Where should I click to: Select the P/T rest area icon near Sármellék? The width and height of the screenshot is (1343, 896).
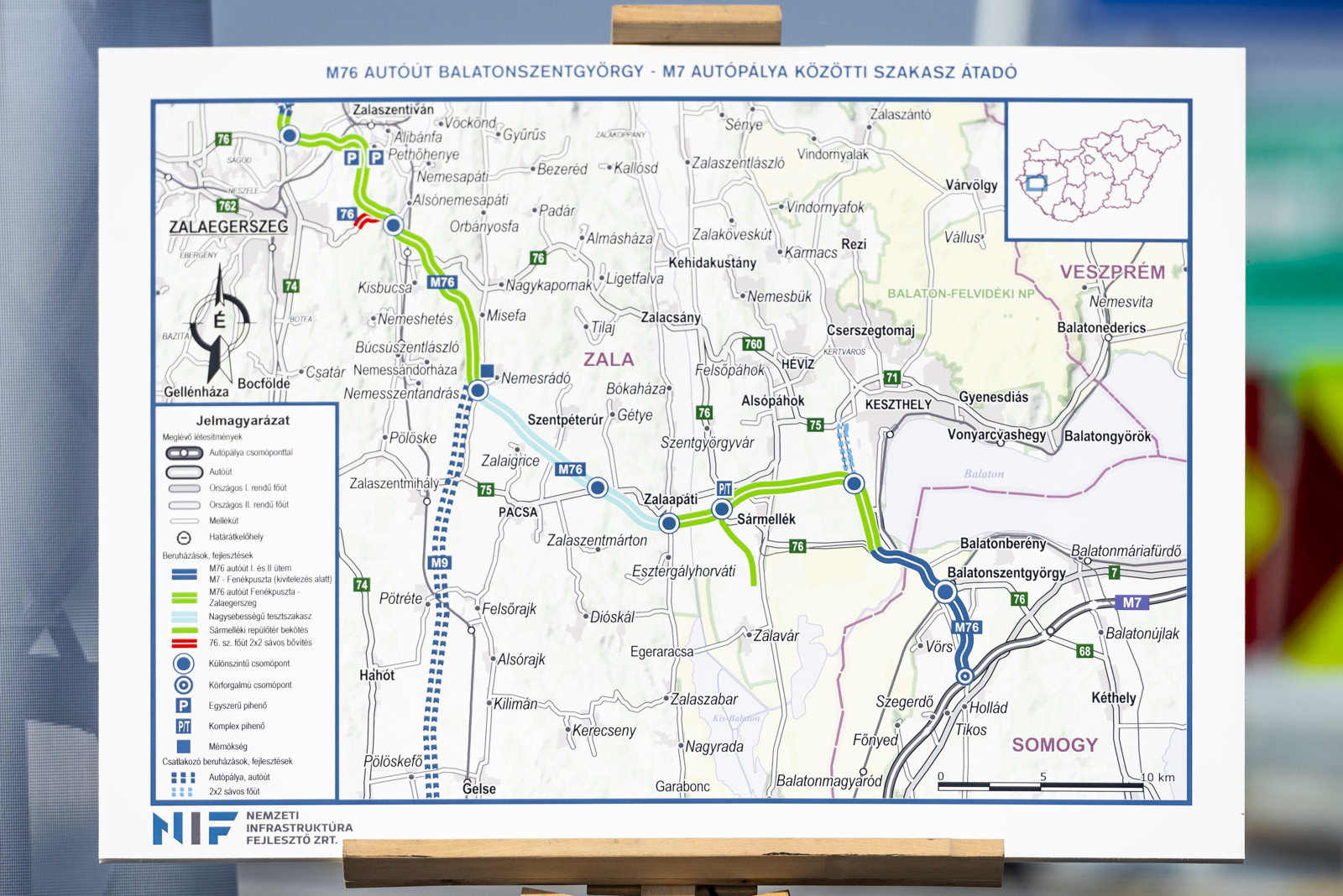[x=724, y=488]
